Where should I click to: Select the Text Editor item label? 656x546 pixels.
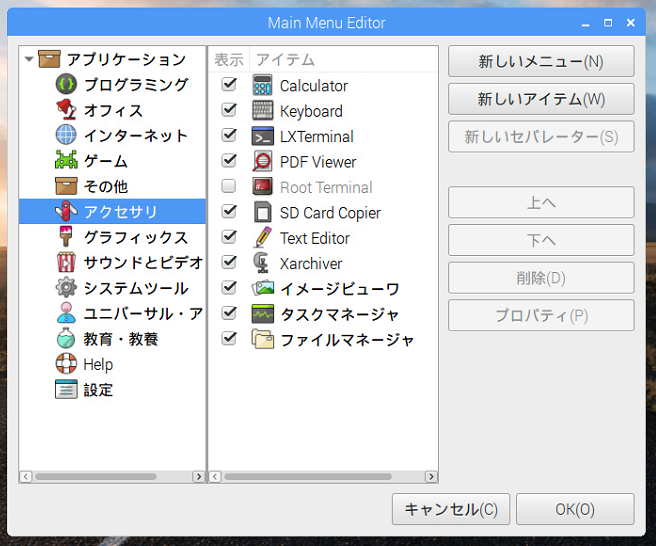[315, 238]
